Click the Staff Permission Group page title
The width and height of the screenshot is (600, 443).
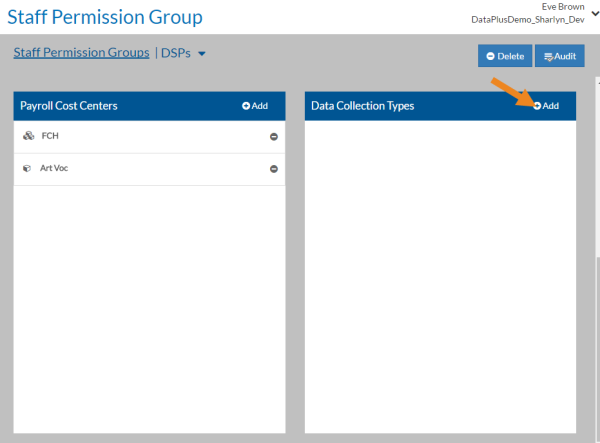coord(105,17)
